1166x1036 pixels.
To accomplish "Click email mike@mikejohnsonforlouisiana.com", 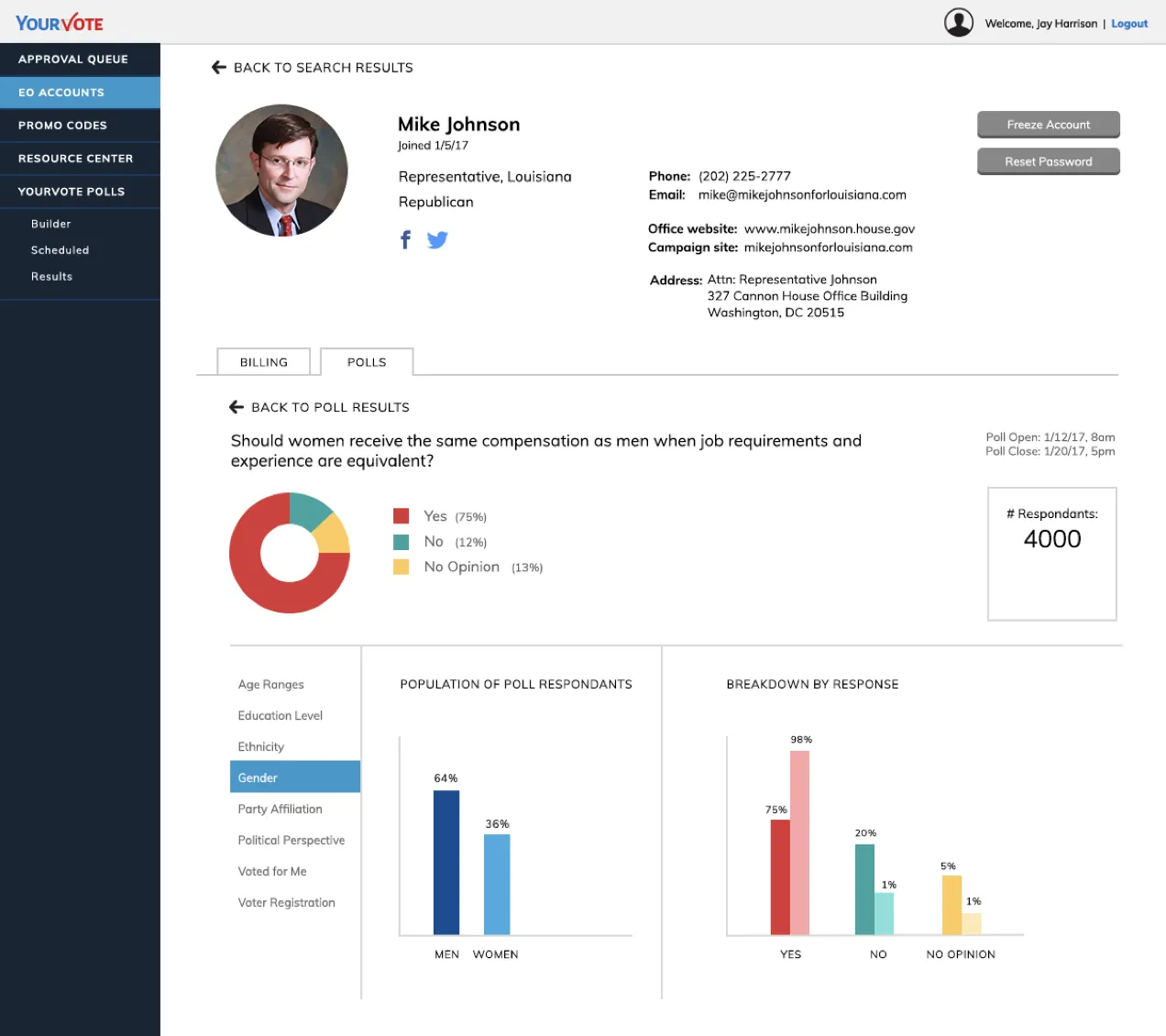I will pyautogui.click(x=802, y=195).
